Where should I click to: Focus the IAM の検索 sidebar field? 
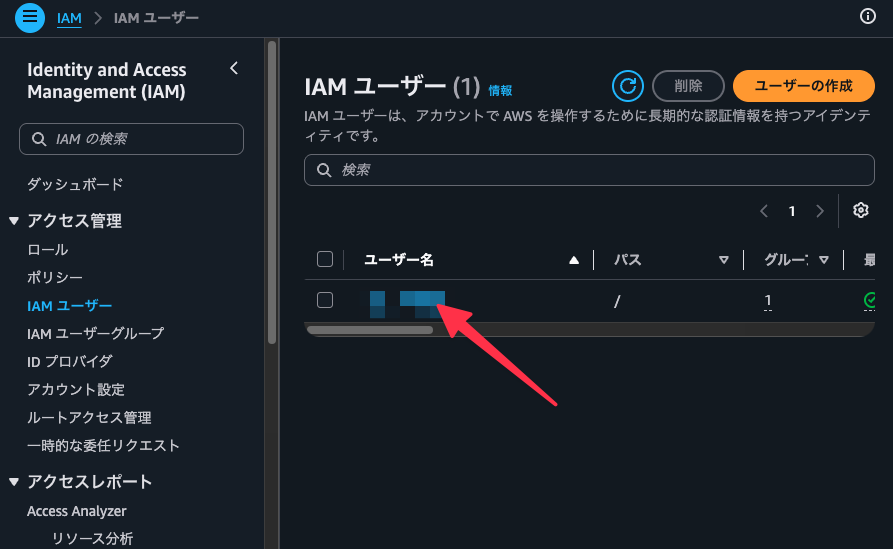pos(132,139)
